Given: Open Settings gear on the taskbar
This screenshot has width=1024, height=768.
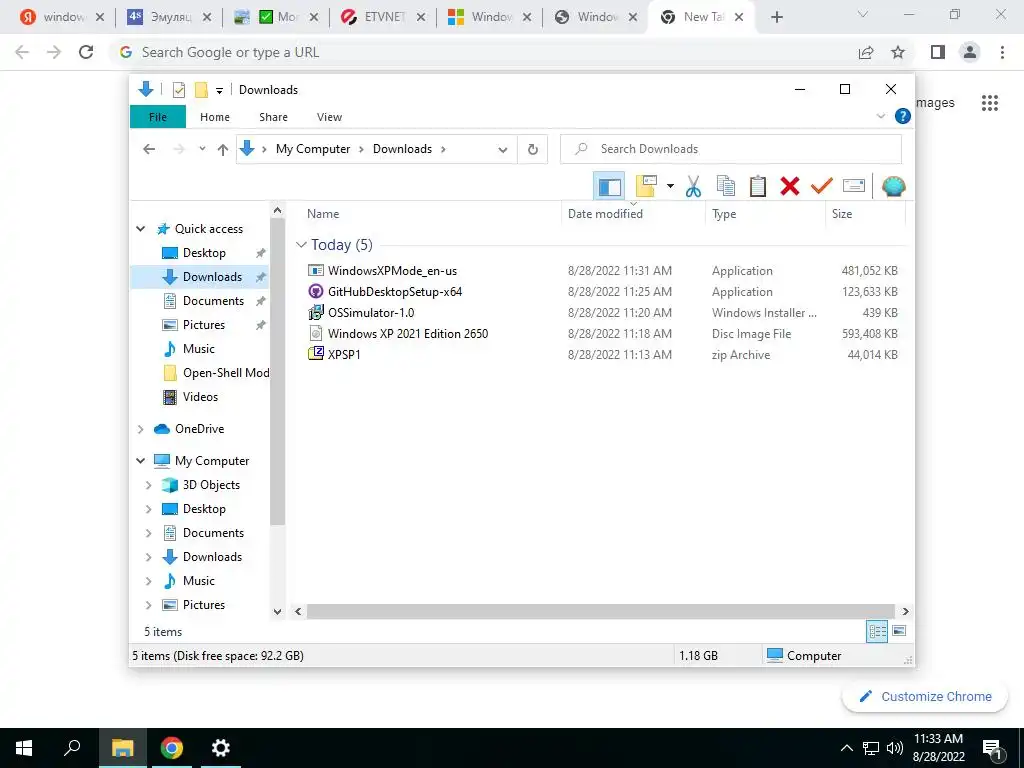Looking at the screenshot, I should 221,748.
